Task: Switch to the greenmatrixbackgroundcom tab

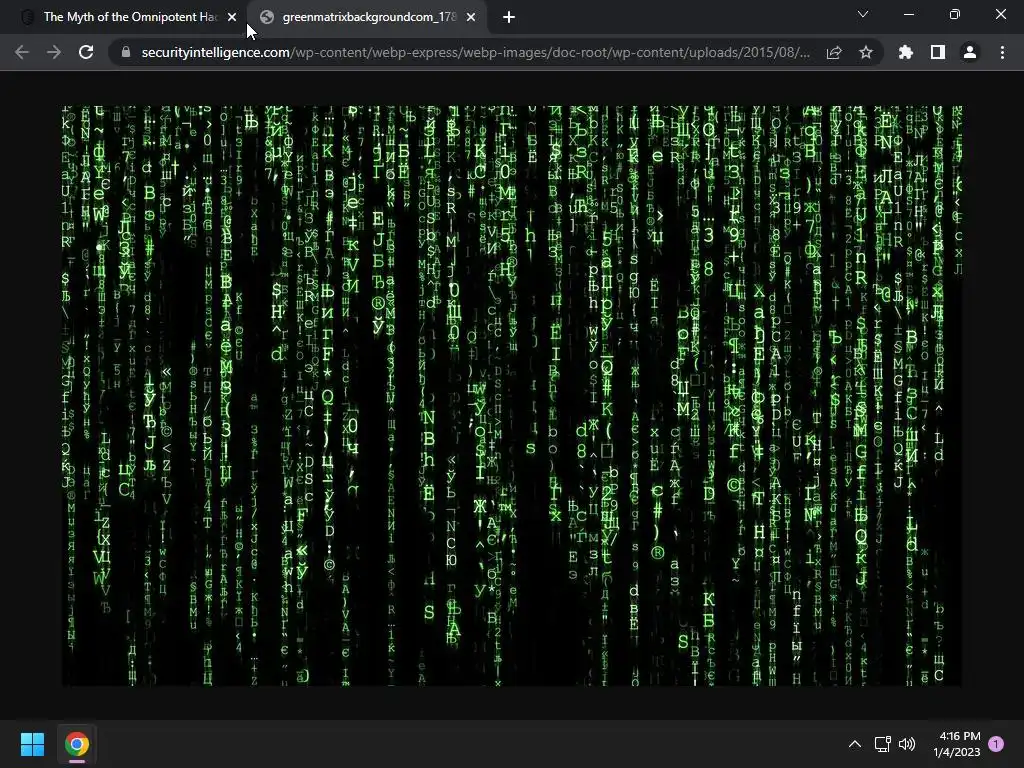Action: pos(366,17)
